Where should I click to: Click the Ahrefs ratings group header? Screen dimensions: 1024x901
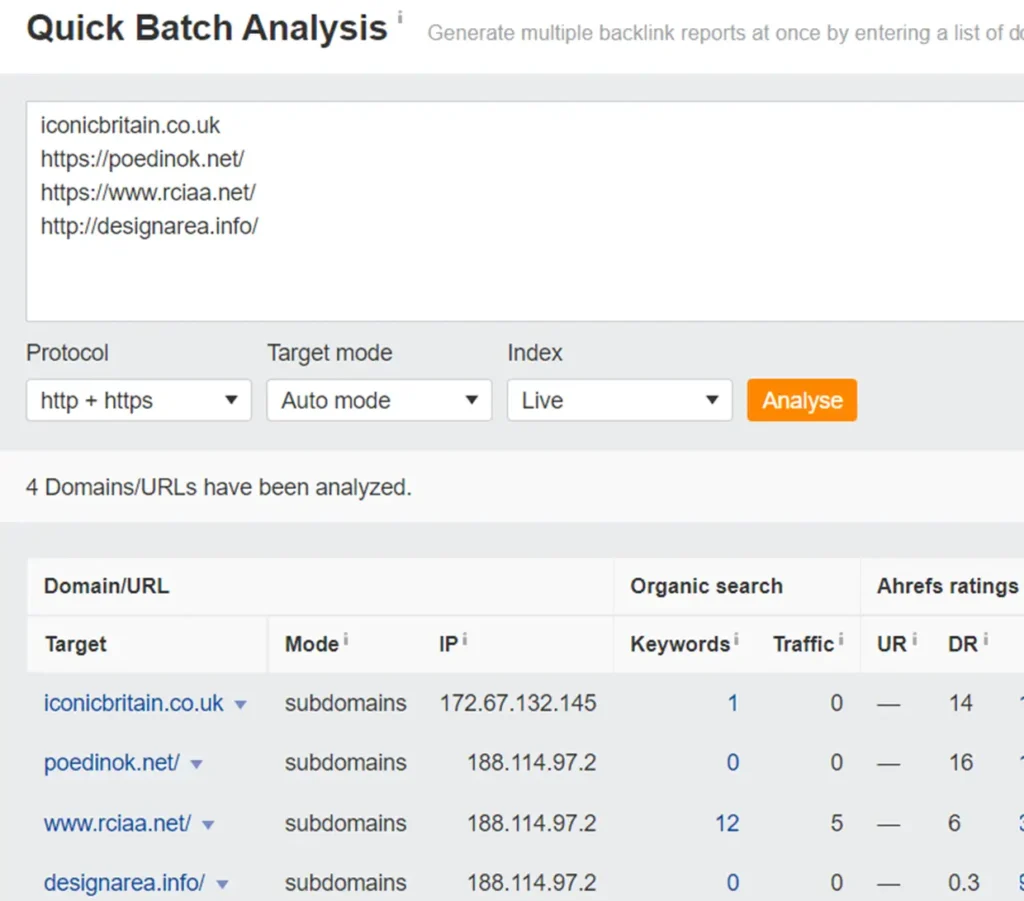click(947, 586)
